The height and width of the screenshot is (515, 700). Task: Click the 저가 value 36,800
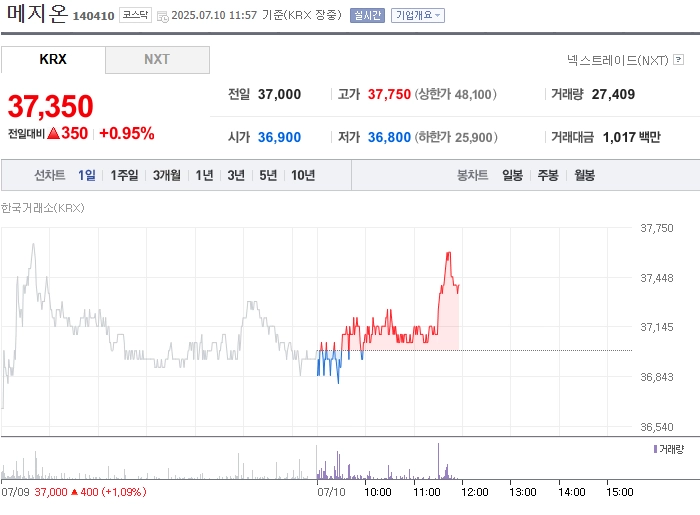(x=389, y=137)
